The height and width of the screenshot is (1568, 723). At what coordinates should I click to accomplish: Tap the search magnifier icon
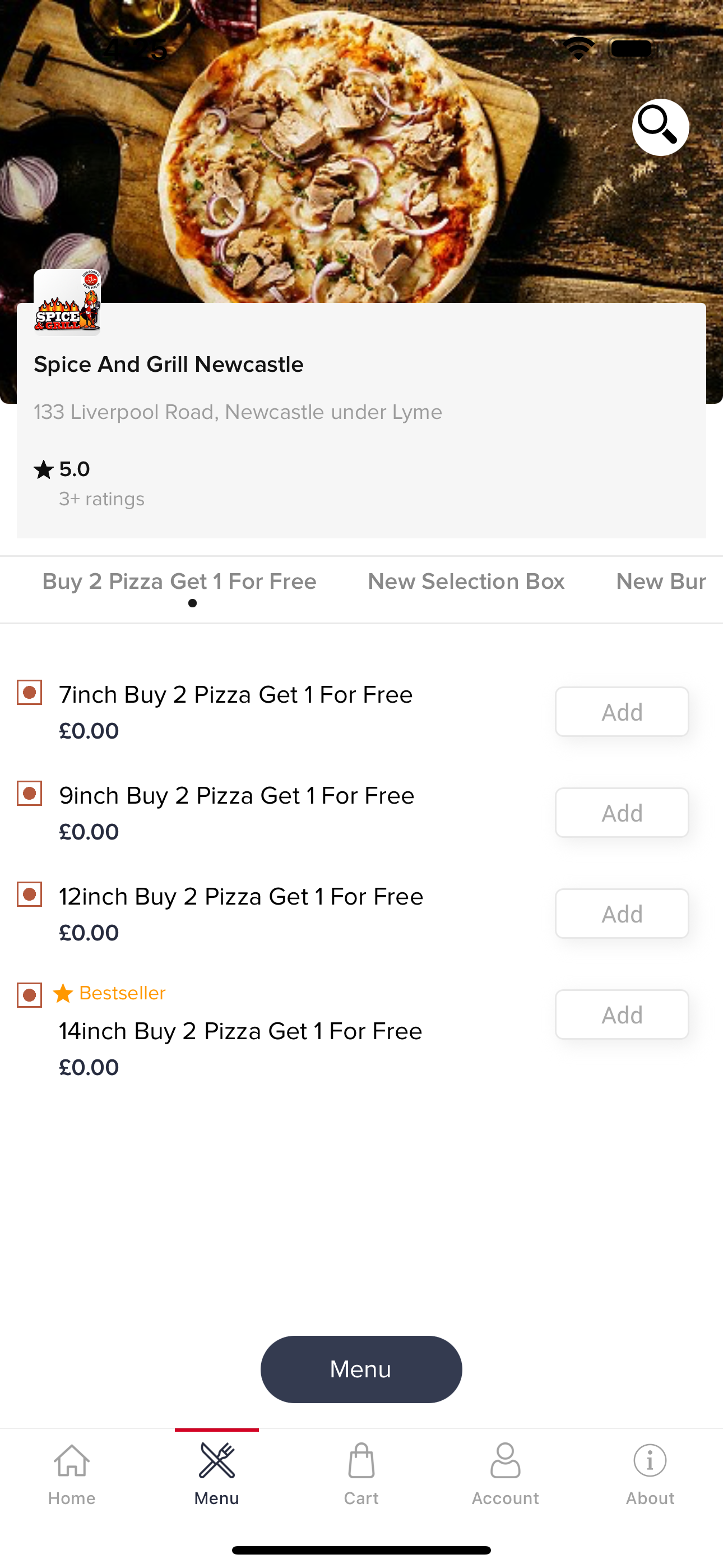click(x=660, y=127)
